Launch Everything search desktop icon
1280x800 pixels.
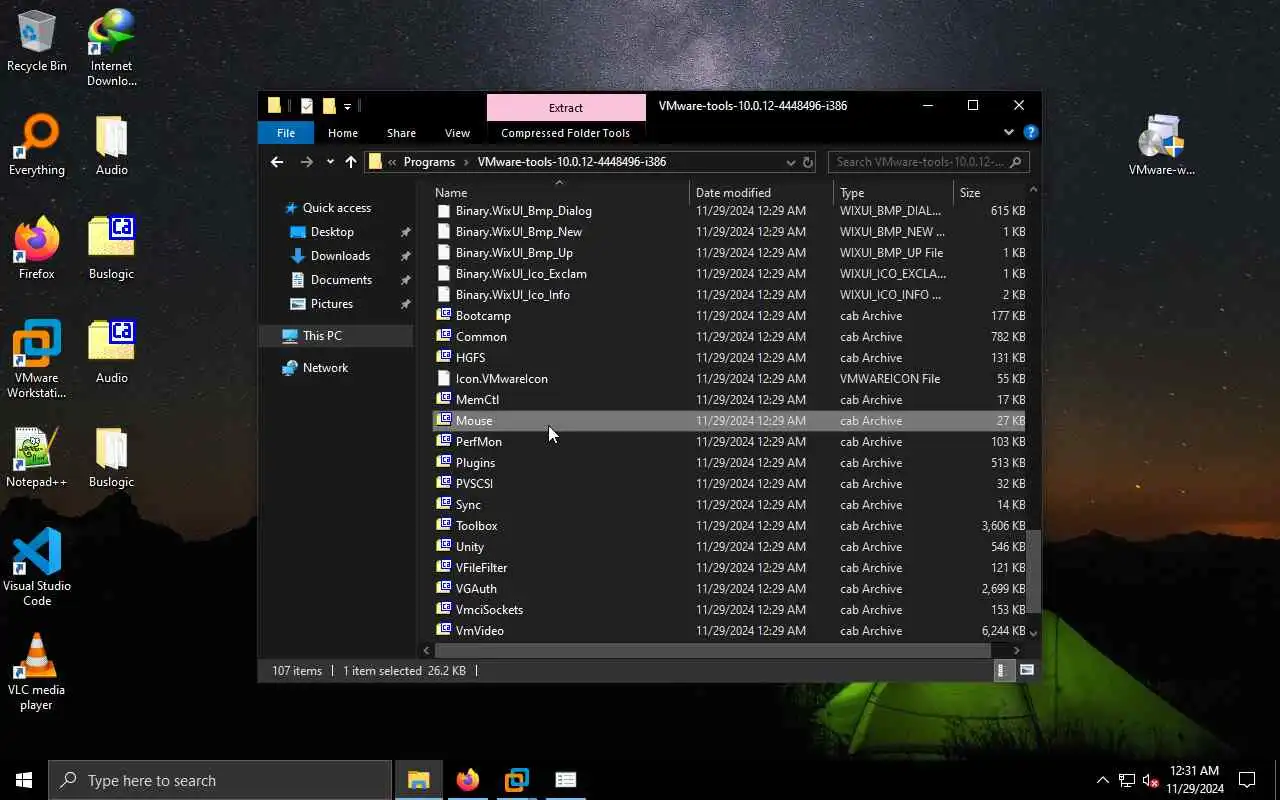pos(37,145)
